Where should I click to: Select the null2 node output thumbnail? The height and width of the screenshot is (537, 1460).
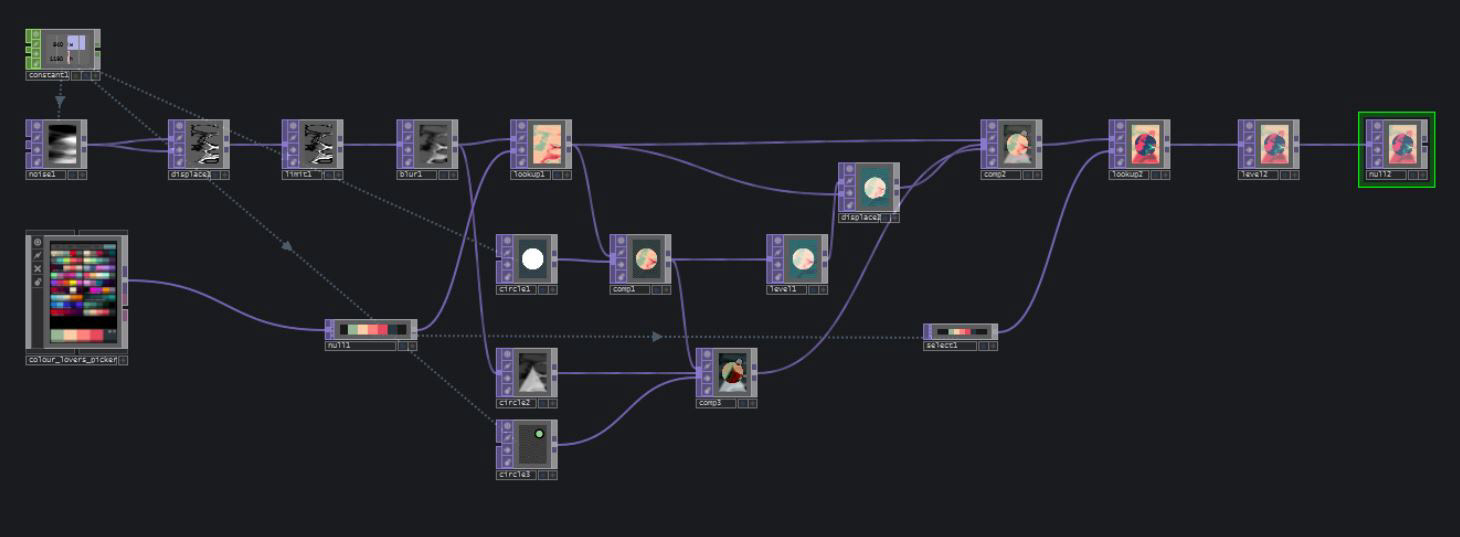coord(1403,144)
